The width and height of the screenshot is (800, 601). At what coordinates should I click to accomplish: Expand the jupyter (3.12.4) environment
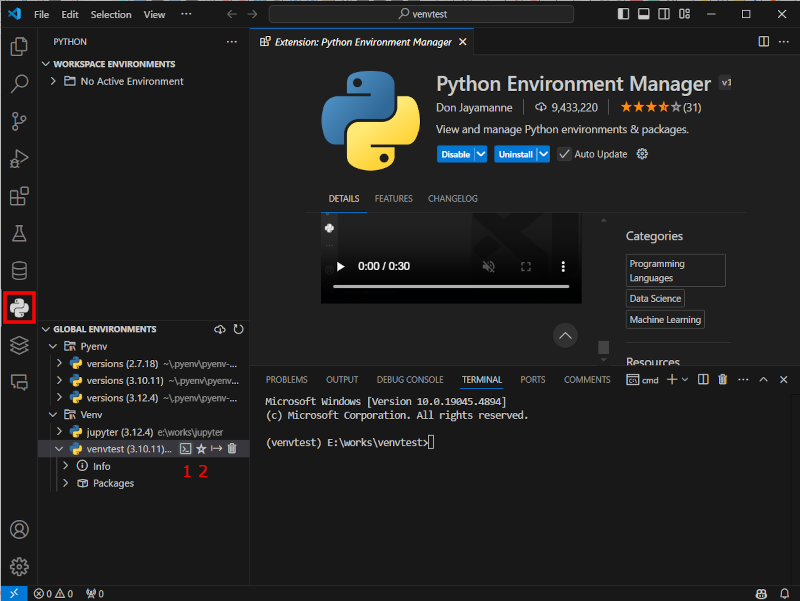coord(59,432)
